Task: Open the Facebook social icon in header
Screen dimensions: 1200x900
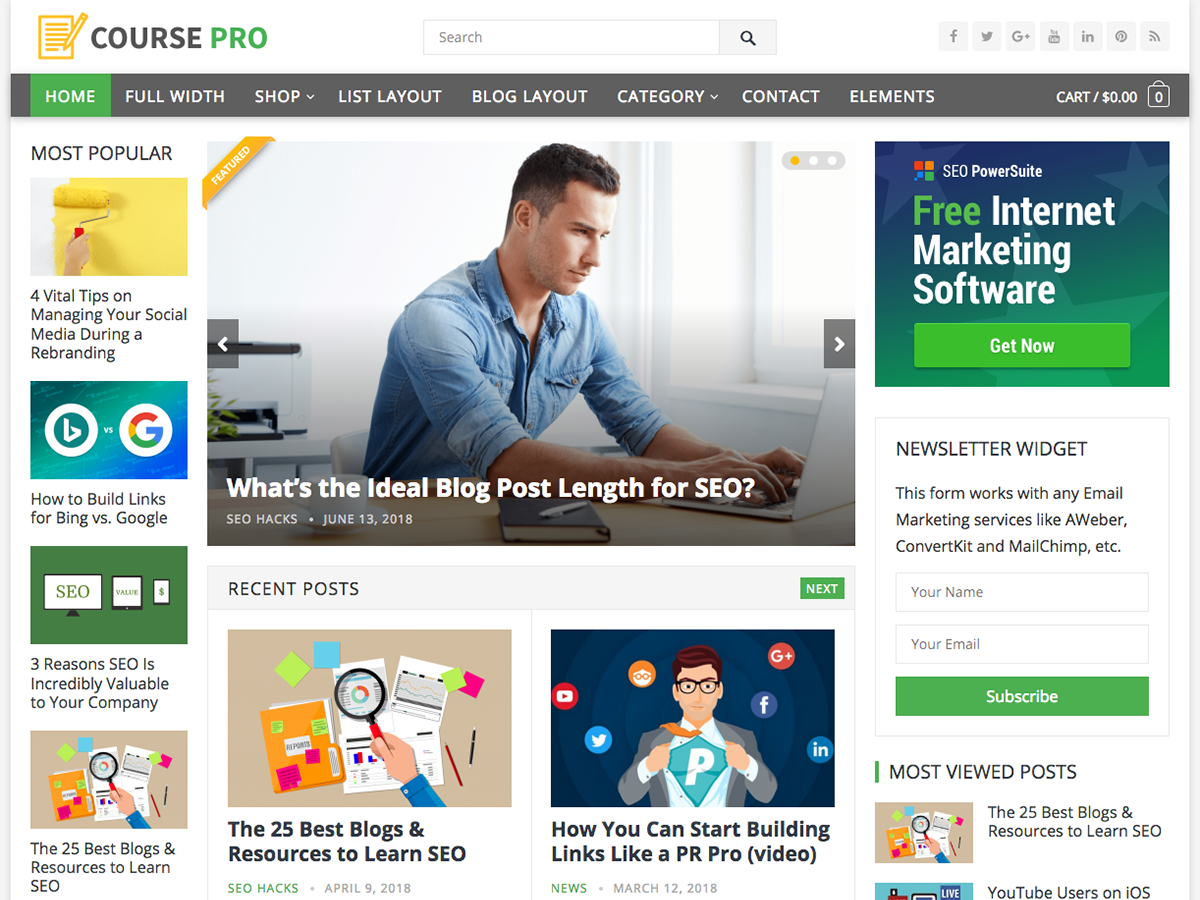Action: pyautogui.click(x=953, y=37)
